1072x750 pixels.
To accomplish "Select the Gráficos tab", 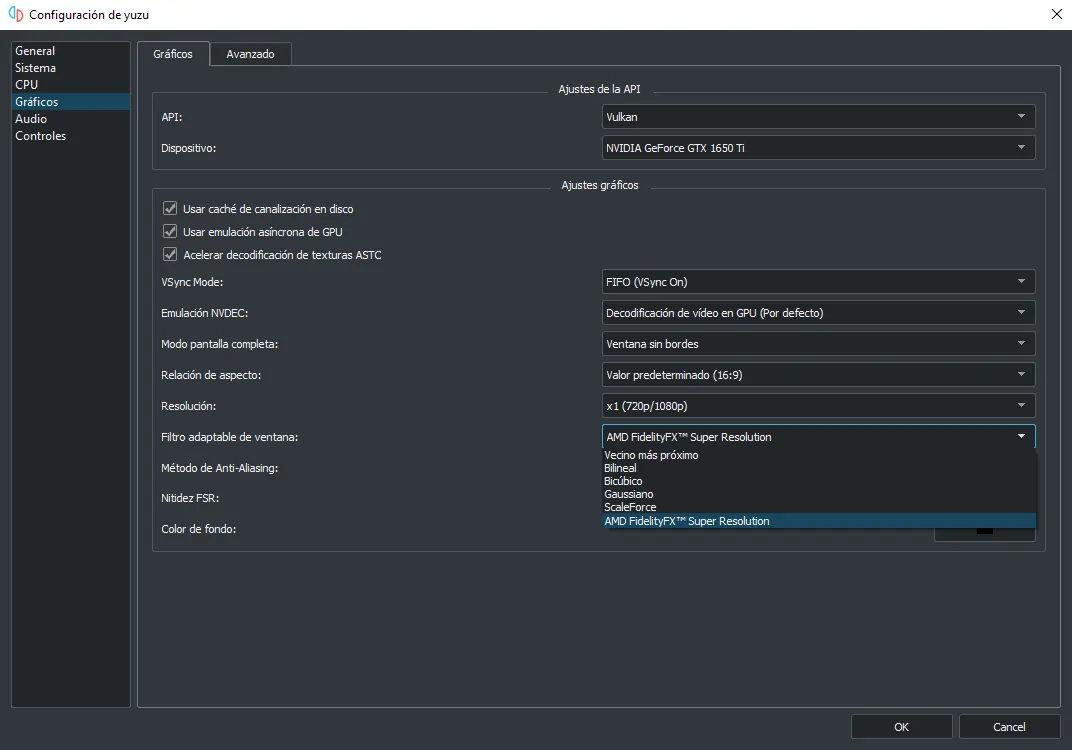I will (x=173, y=54).
